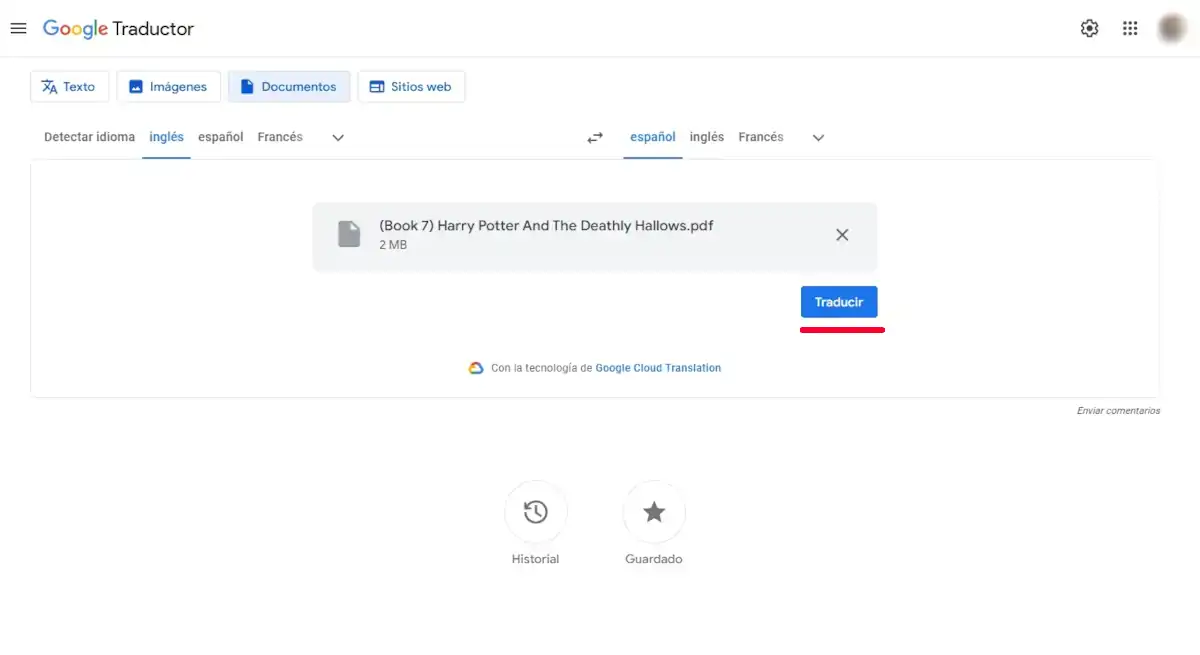
Task: Open the Google Cloud Translation link
Action: tap(658, 367)
